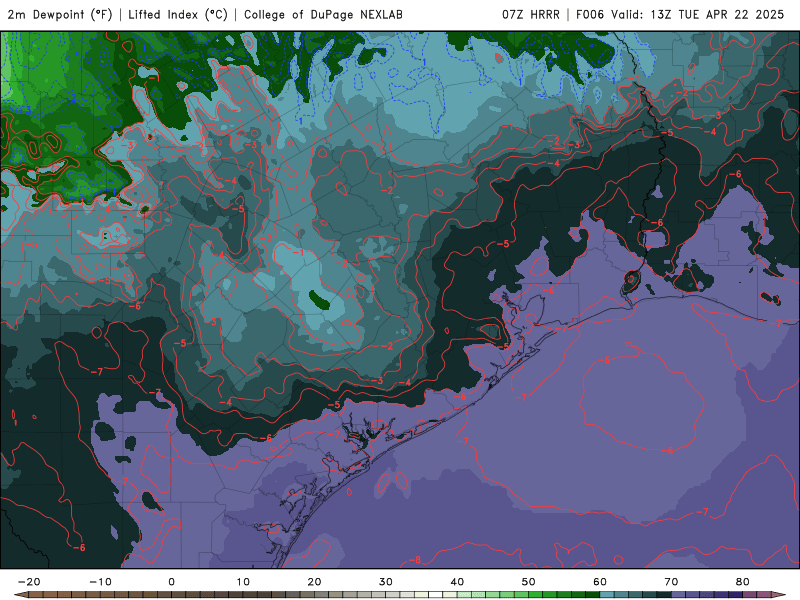Click the 80 label on the color scale
This screenshot has width=800, height=600.
click(743, 582)
